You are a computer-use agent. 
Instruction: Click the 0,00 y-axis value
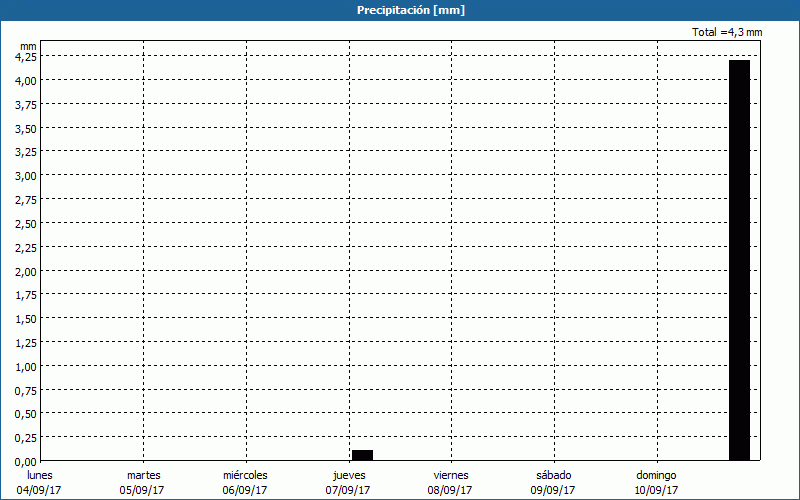coord(26,462)
